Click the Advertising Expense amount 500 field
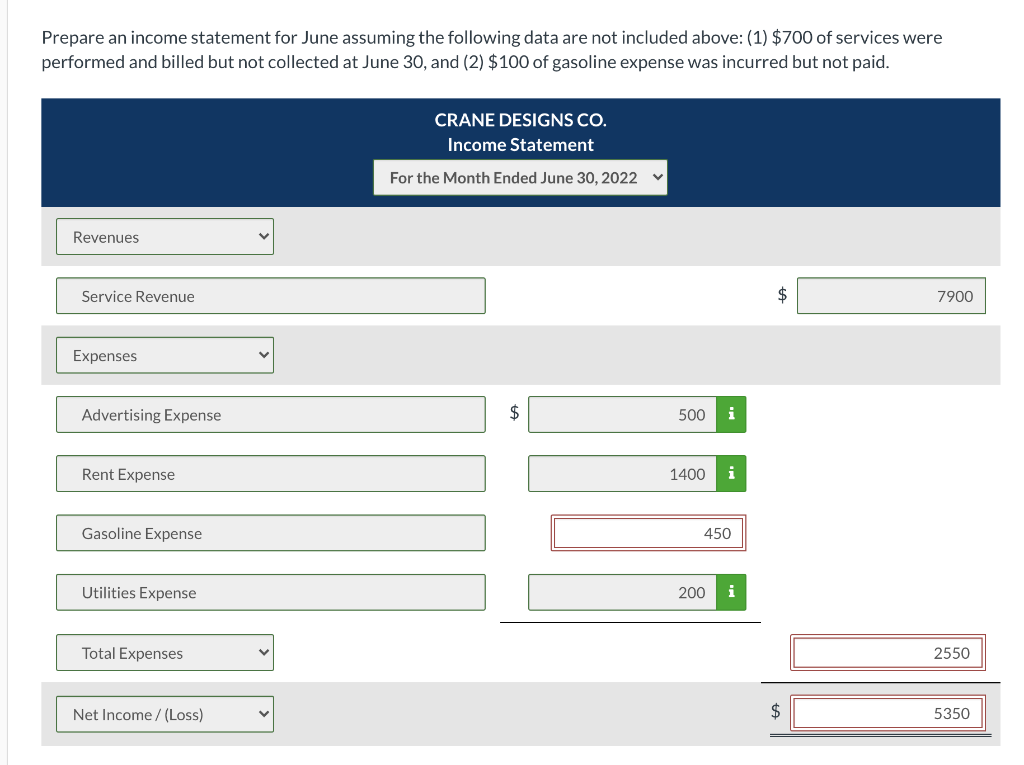Screen dimensions: 1024x765 tap(622, 414)
